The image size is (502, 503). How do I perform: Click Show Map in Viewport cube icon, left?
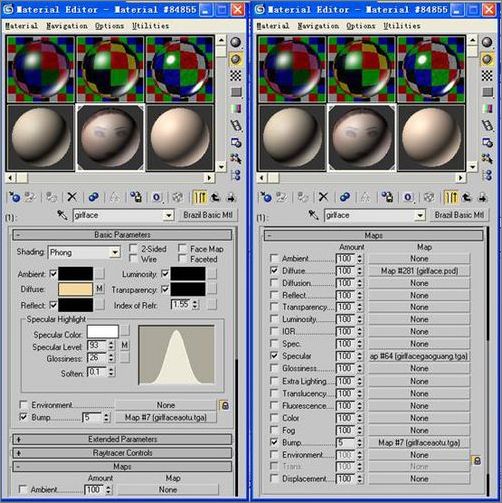pos(177,197)
